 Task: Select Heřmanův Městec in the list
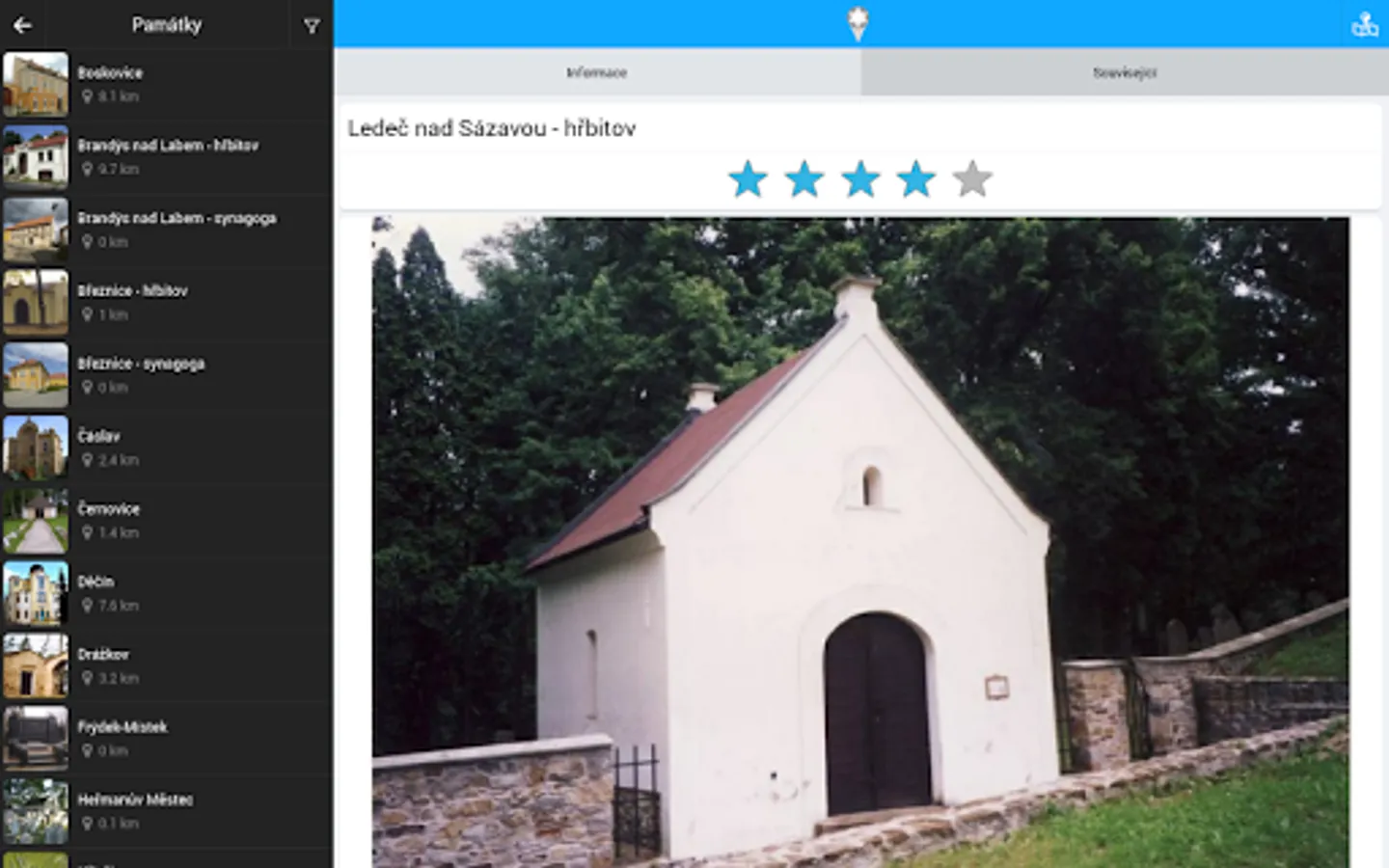pos(167,812)
